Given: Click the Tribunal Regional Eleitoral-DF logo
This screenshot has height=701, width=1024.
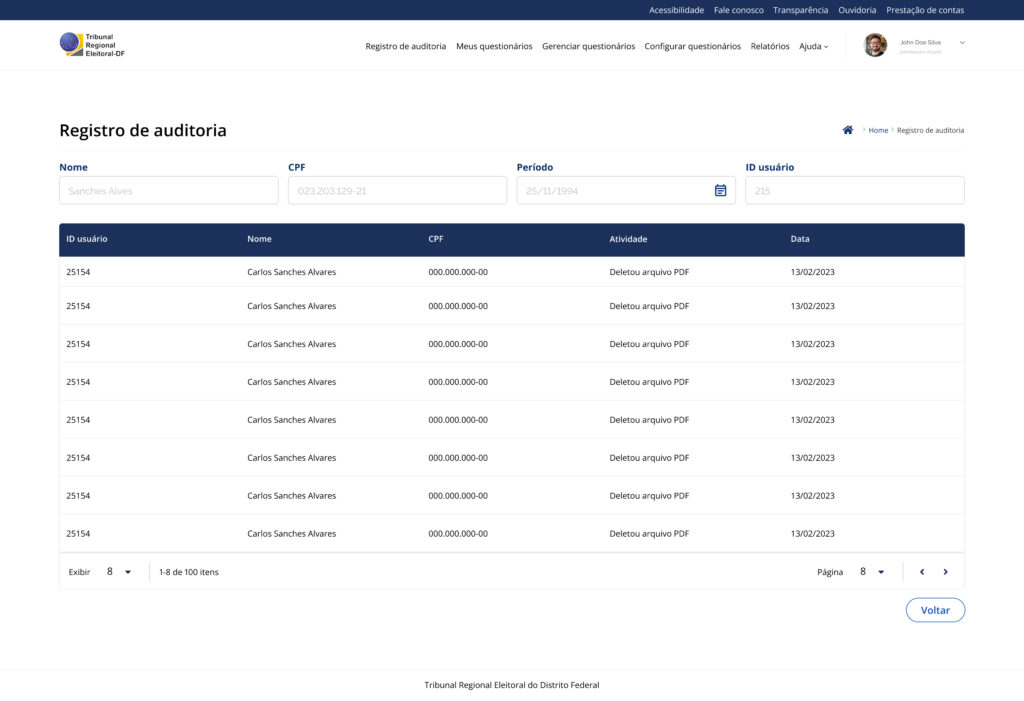Looking at the screenshot, I should (x=92, y=45).
